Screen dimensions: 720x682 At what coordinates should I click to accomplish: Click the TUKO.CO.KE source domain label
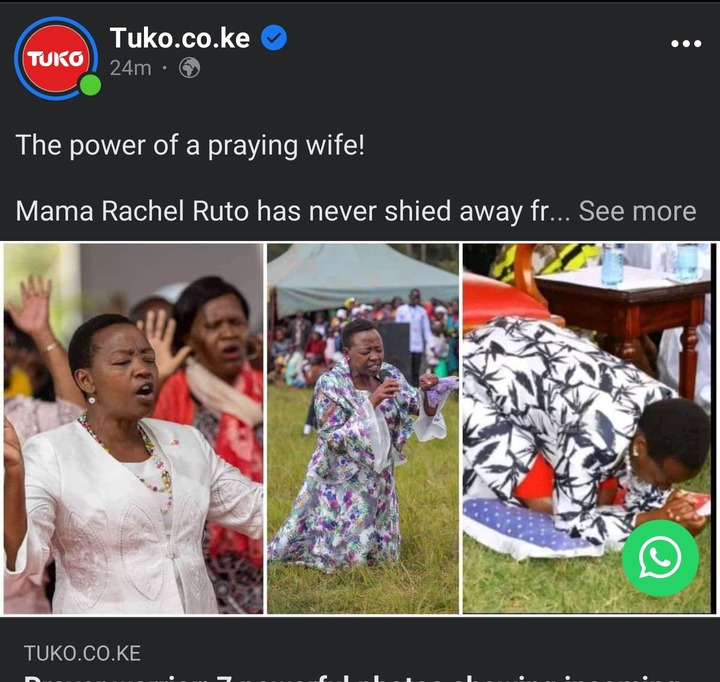click(x=82, y=654)
